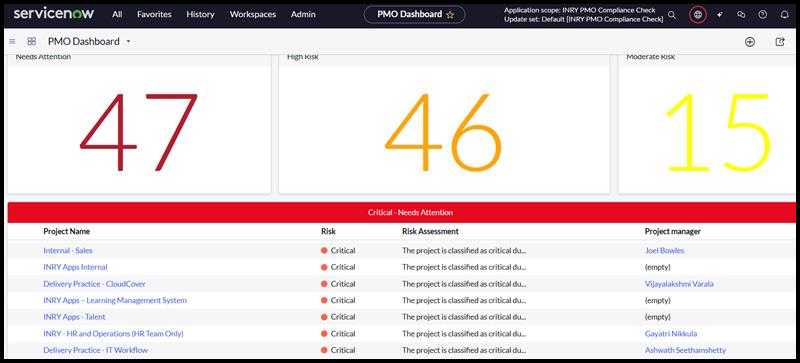Open the All menu
This screenshot has width=800, height=363.
coord(117,14)
